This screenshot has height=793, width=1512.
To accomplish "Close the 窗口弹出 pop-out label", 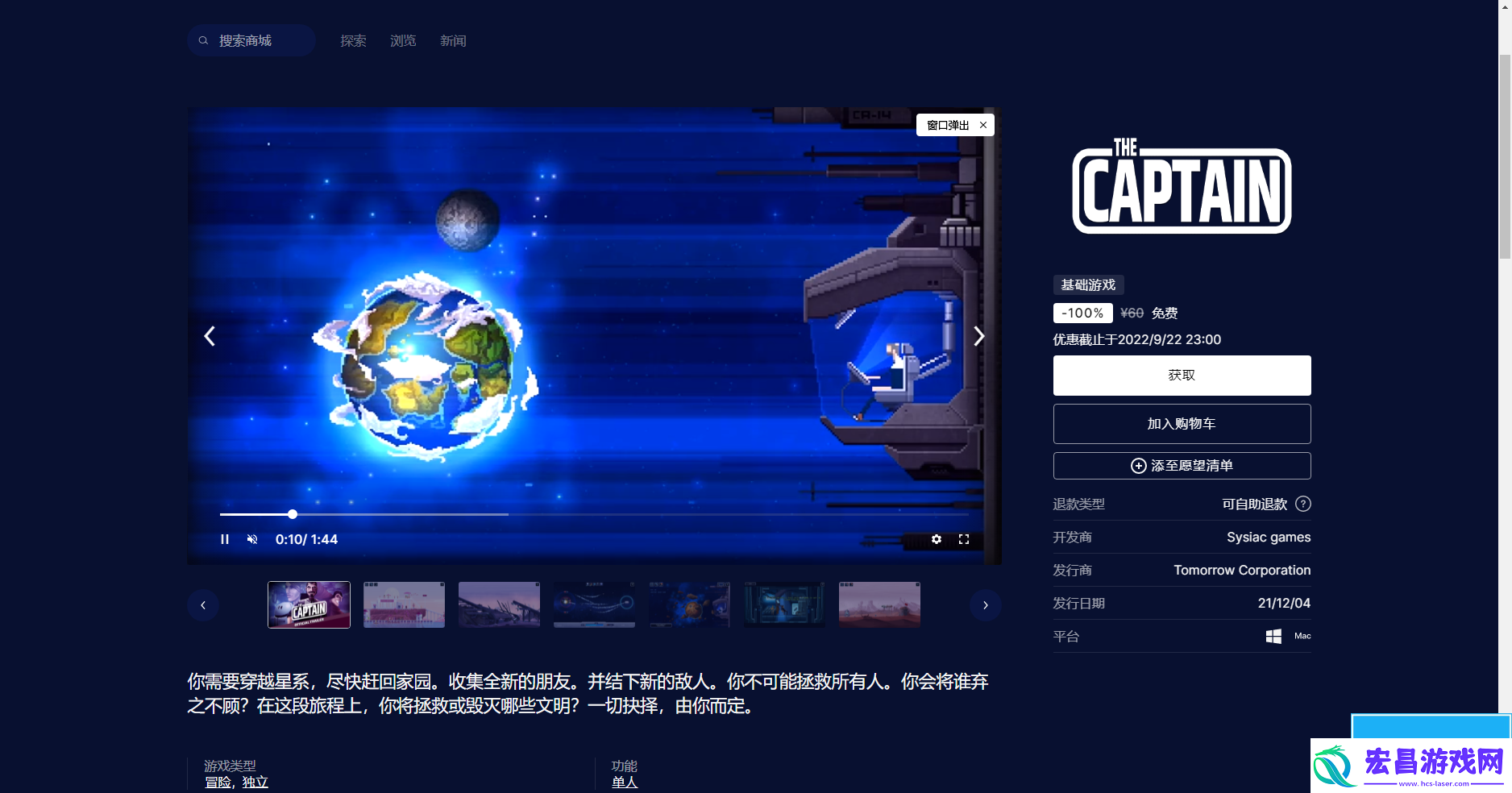I will [983, 125].
